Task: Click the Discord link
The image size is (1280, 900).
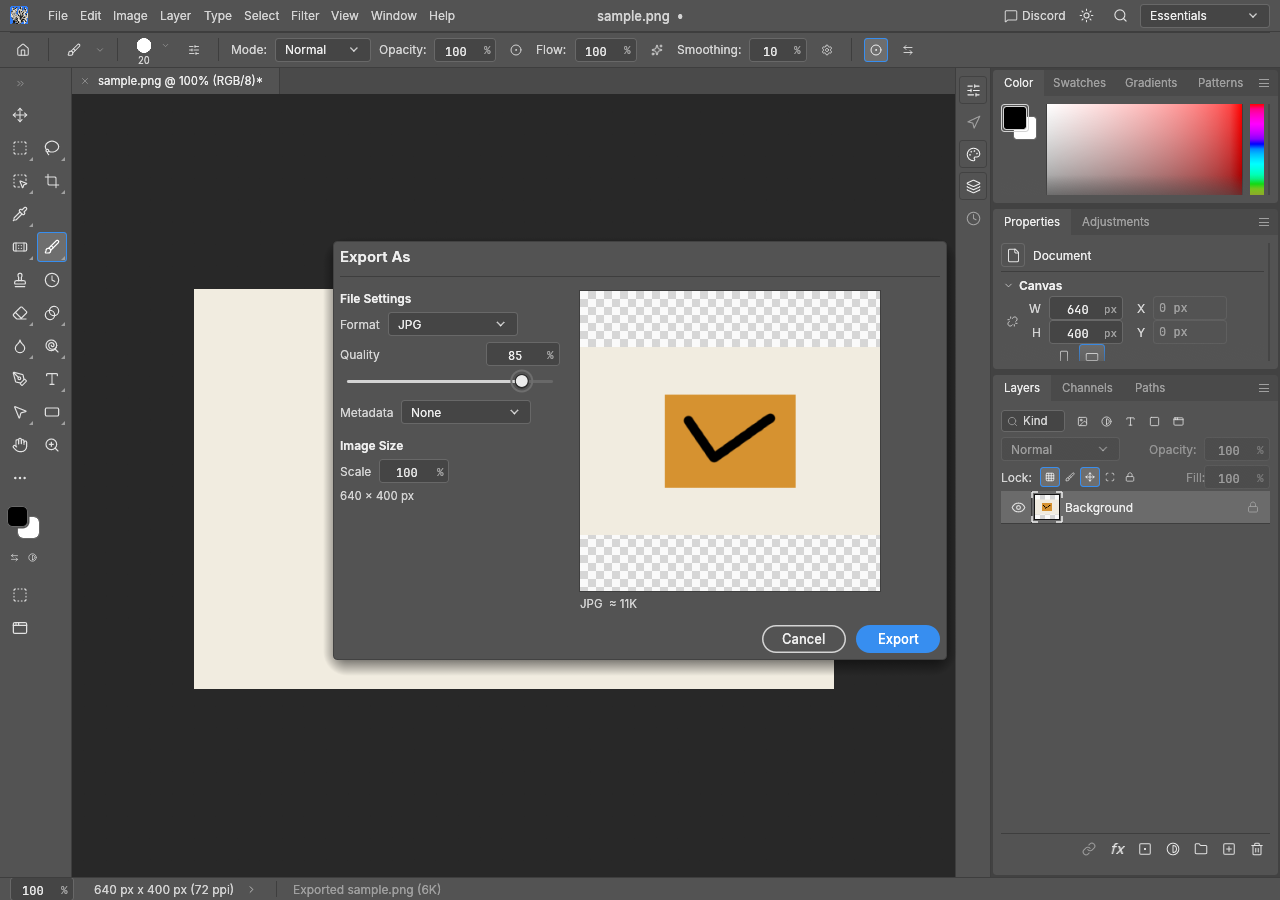Action: click(x=1035, y=16)
